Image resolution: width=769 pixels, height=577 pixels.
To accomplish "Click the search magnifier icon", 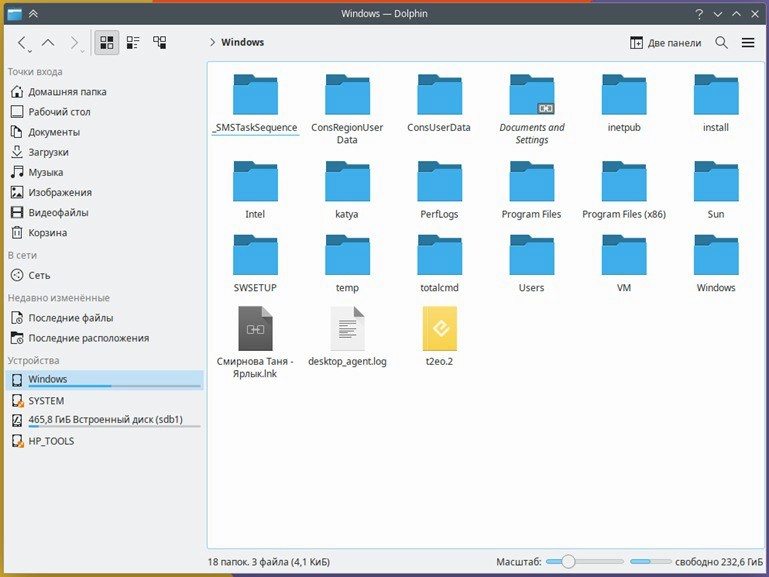I will point(721,43).
